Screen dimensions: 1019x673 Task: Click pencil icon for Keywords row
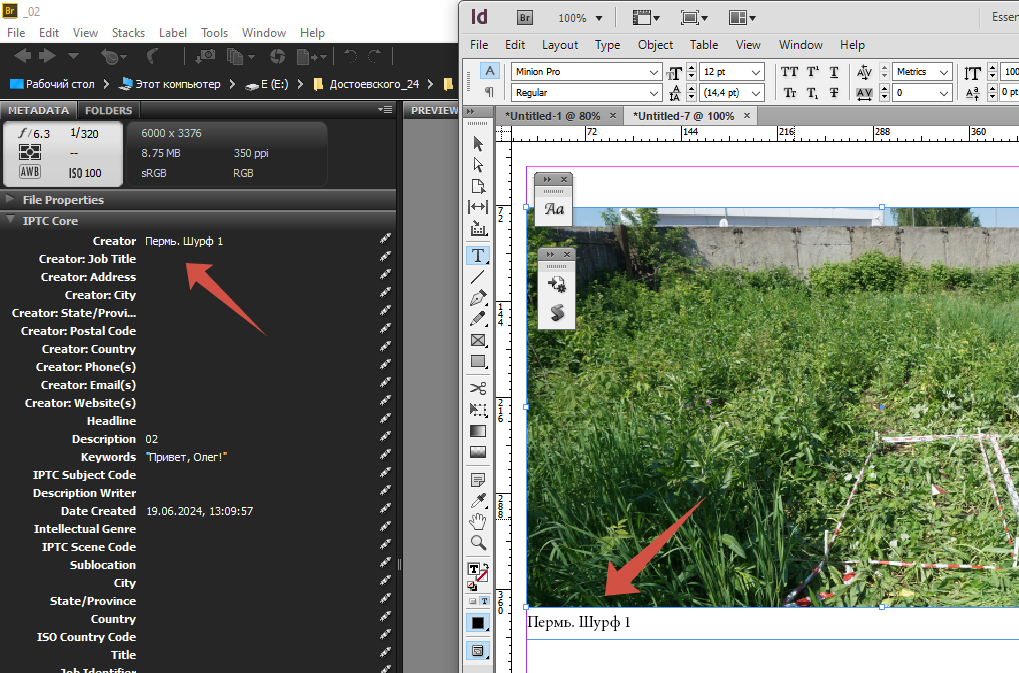385,455
